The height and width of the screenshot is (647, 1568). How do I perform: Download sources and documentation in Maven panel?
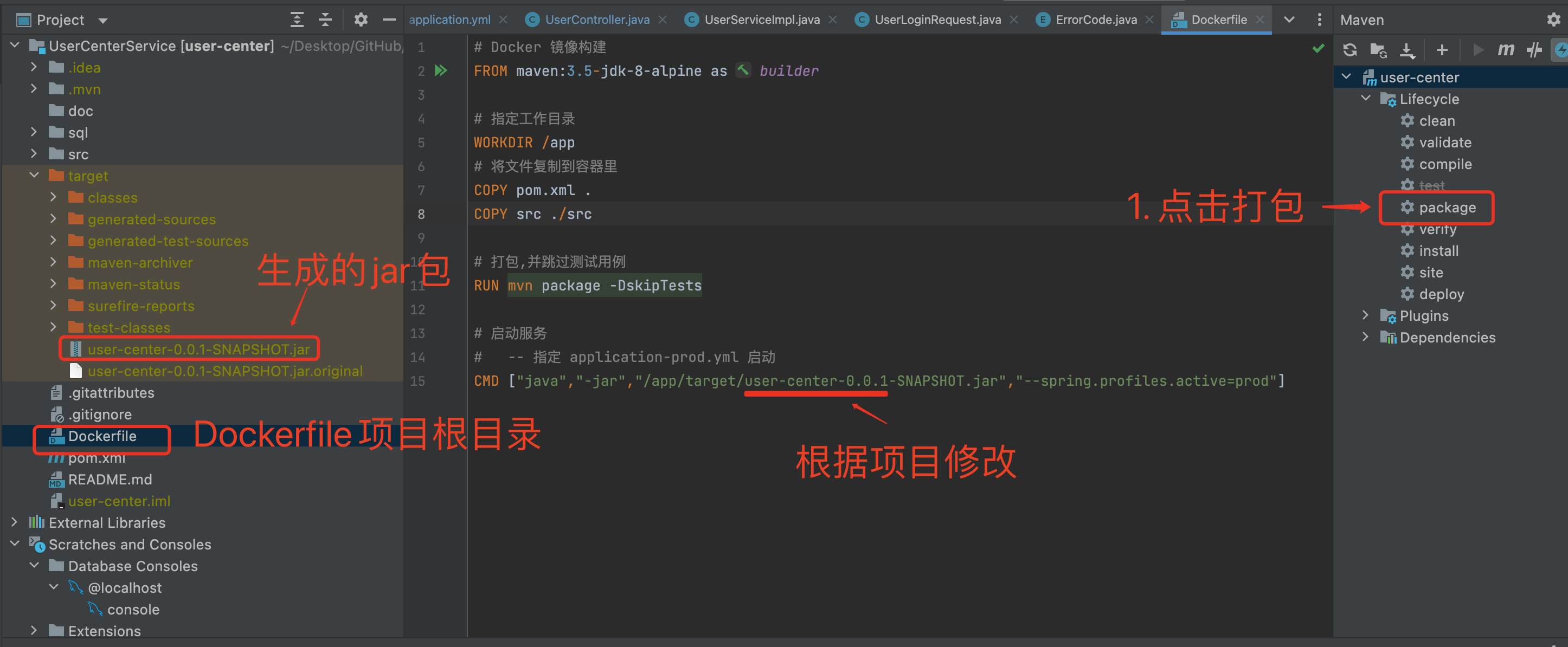click(1408, 50)
